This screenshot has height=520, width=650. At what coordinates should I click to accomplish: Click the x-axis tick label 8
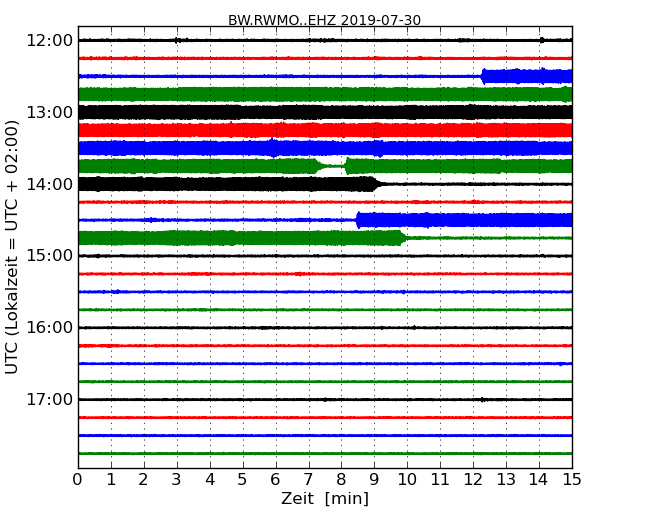pos(341,480)
